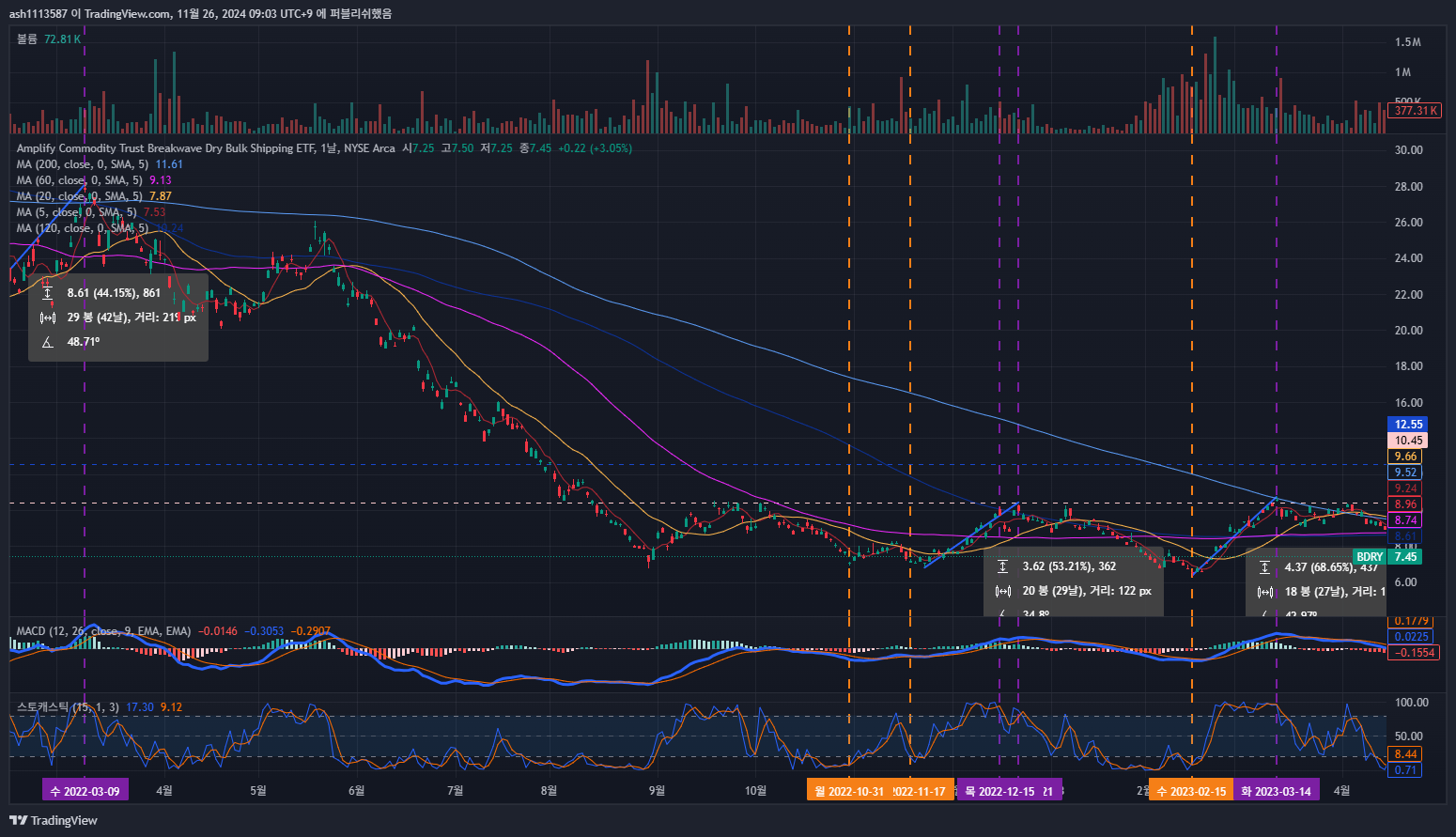Select the purple 화 2023-03-14 date marker
Image resolution: width=1456 pixels, height=837 pixels.
pyautogui.click(x=1276, y=791)
